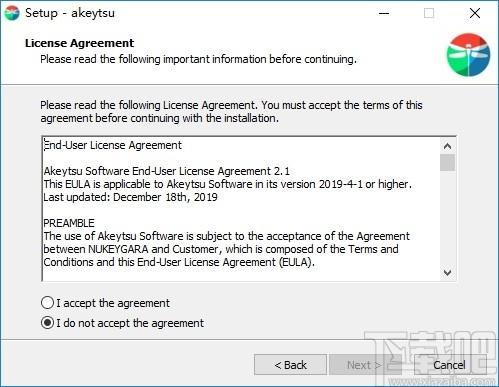
Task: Click the license scrollbar up arrow
Action: pyautogui.click(x=447, y=146)
